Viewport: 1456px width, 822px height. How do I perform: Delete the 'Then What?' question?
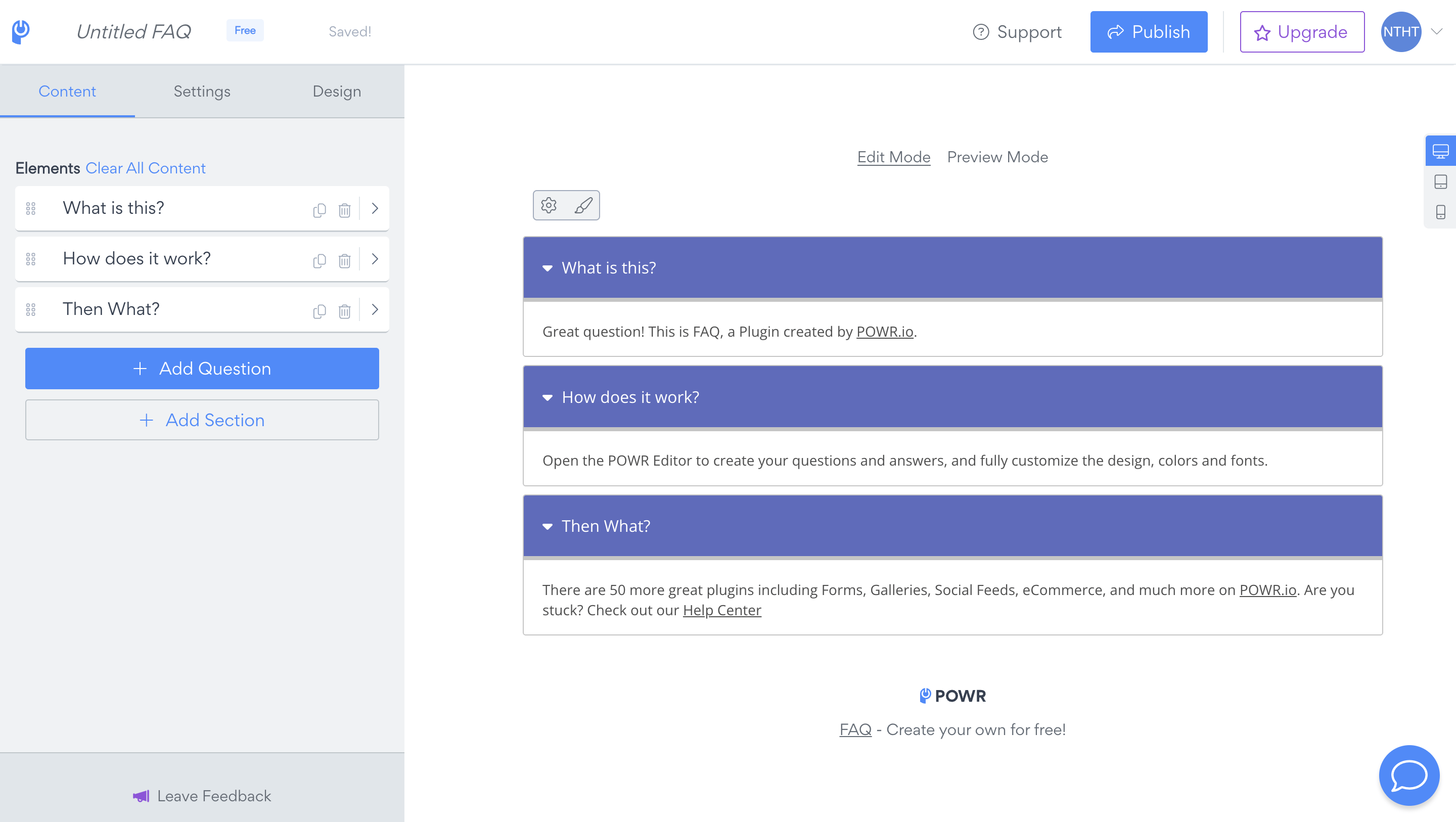pyautogui.click(x=344, y=311)
